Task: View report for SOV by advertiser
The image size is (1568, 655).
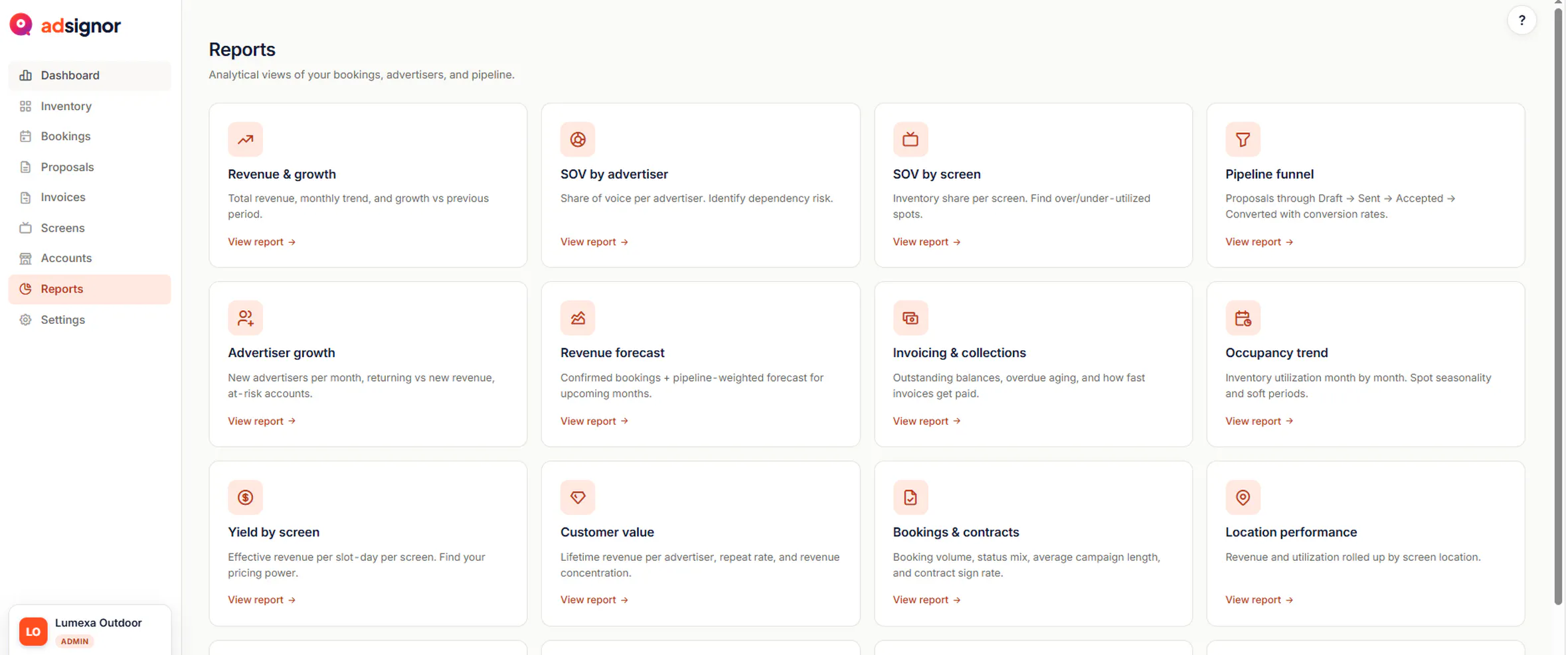Action: pyautogui.click(x=594, y=242)
